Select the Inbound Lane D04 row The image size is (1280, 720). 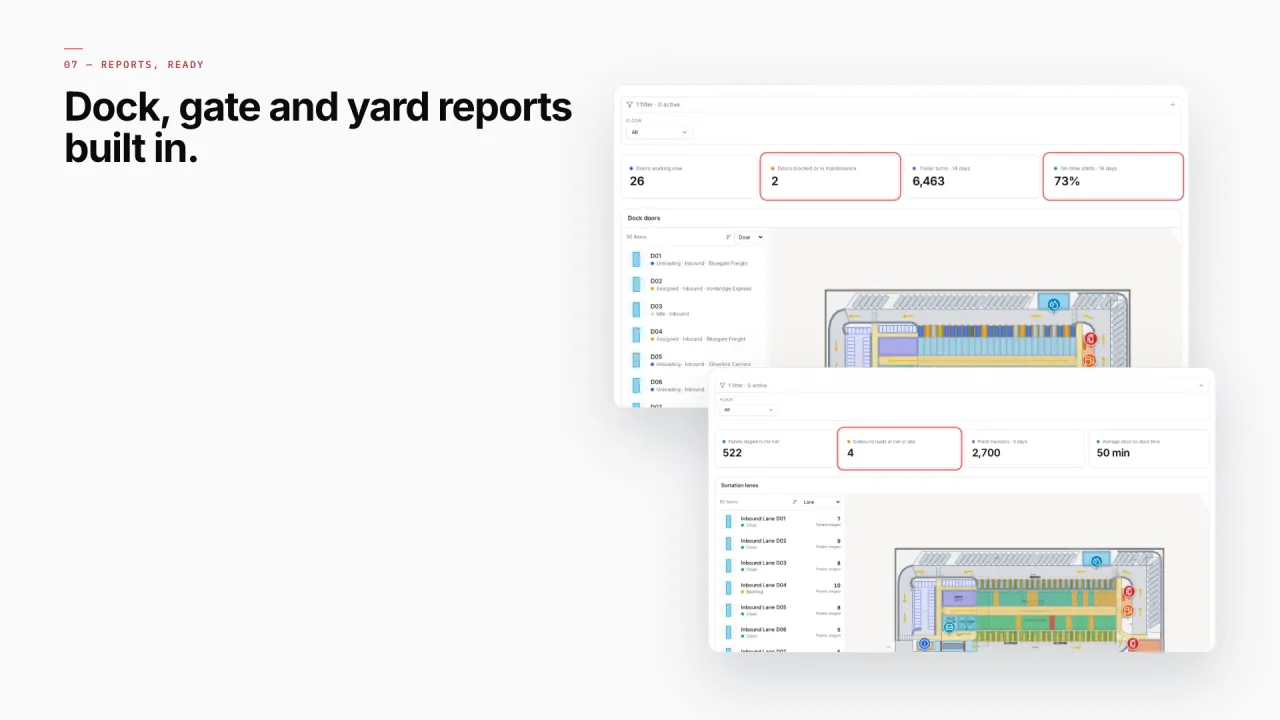[780, 587]
